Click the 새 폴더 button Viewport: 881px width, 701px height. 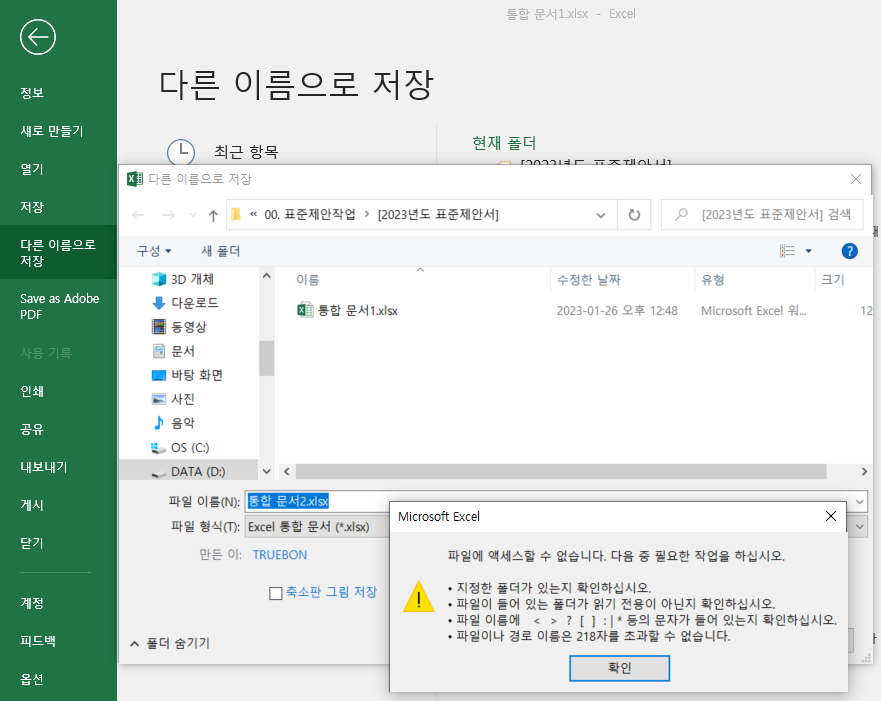[x=220, y=251]
